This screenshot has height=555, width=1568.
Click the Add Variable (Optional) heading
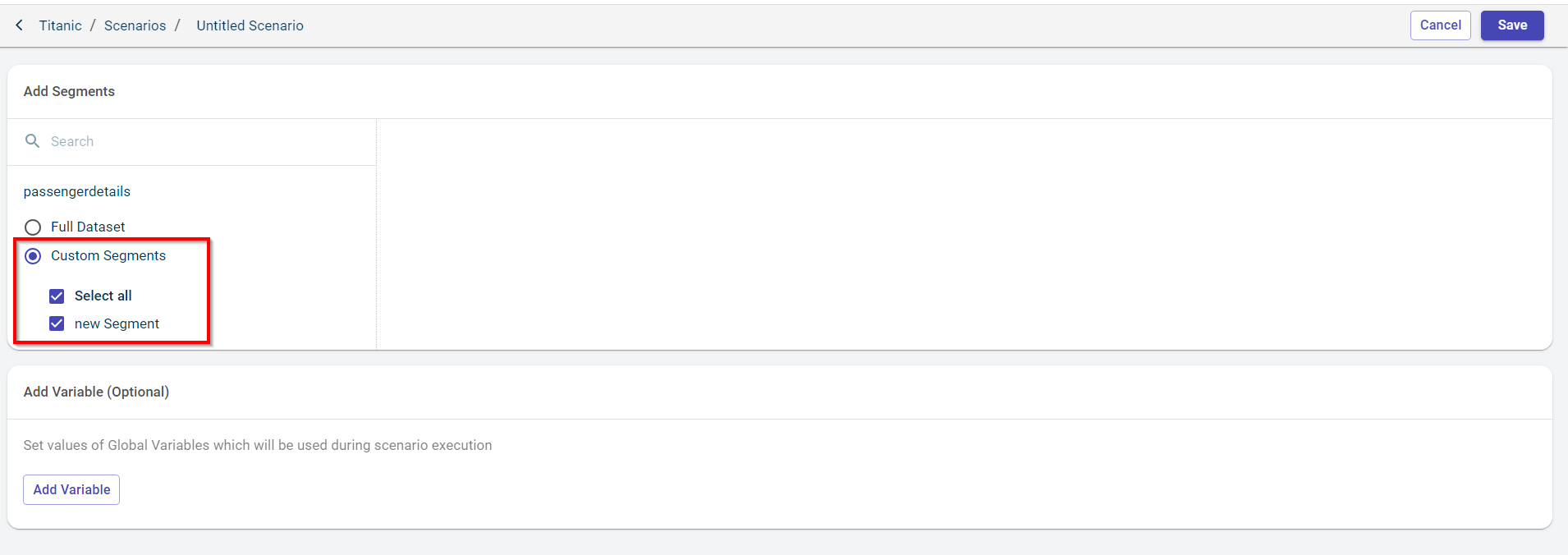pos(96,392)
